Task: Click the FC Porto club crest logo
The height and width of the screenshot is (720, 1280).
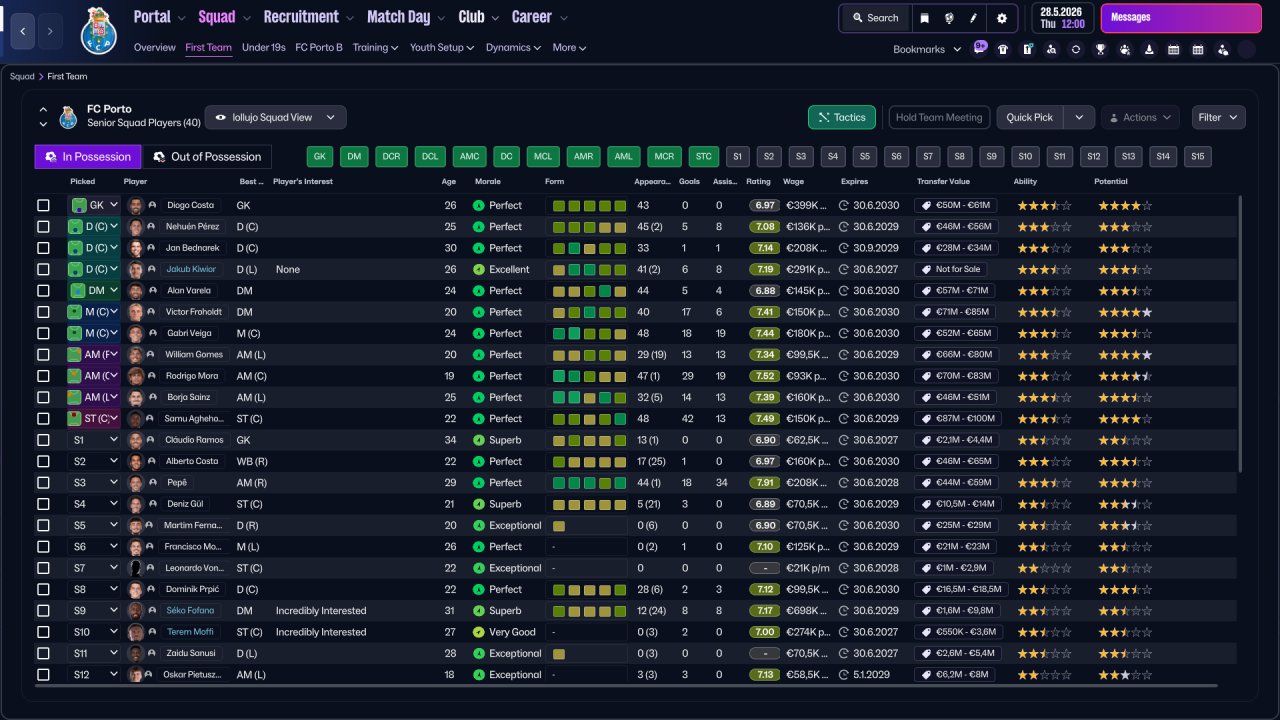Action: coord(98,30)
